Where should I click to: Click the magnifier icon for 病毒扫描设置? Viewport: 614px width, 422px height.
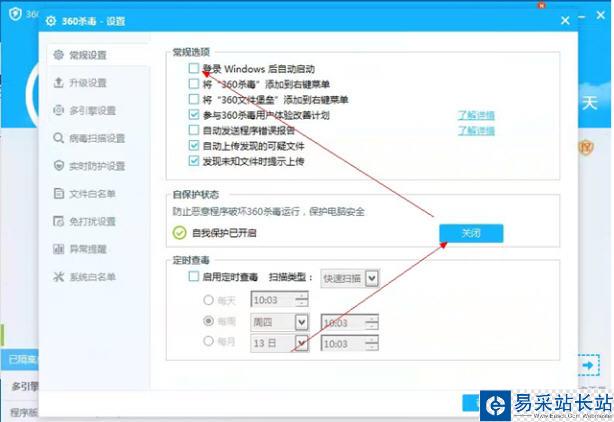click(x=58, y=138)
